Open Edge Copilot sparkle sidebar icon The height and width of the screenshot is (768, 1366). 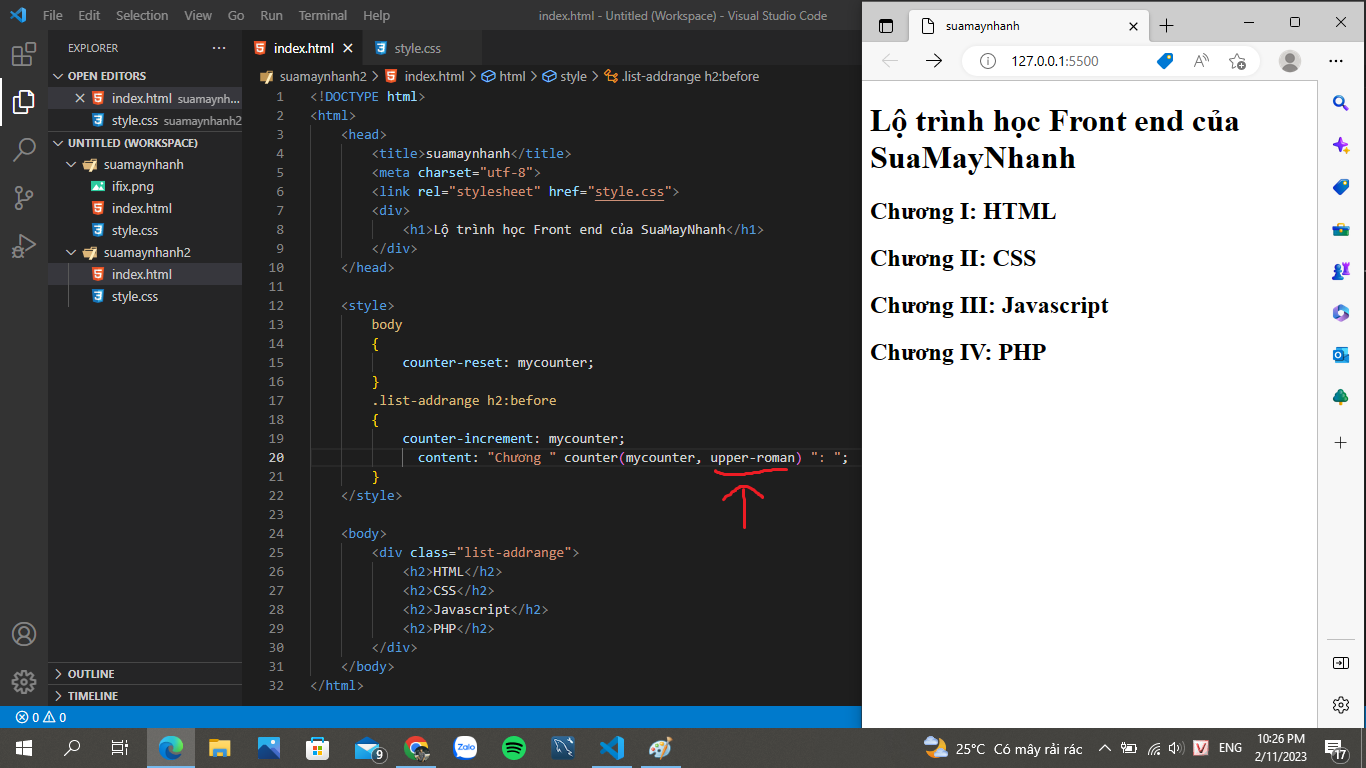[1341, 145]
